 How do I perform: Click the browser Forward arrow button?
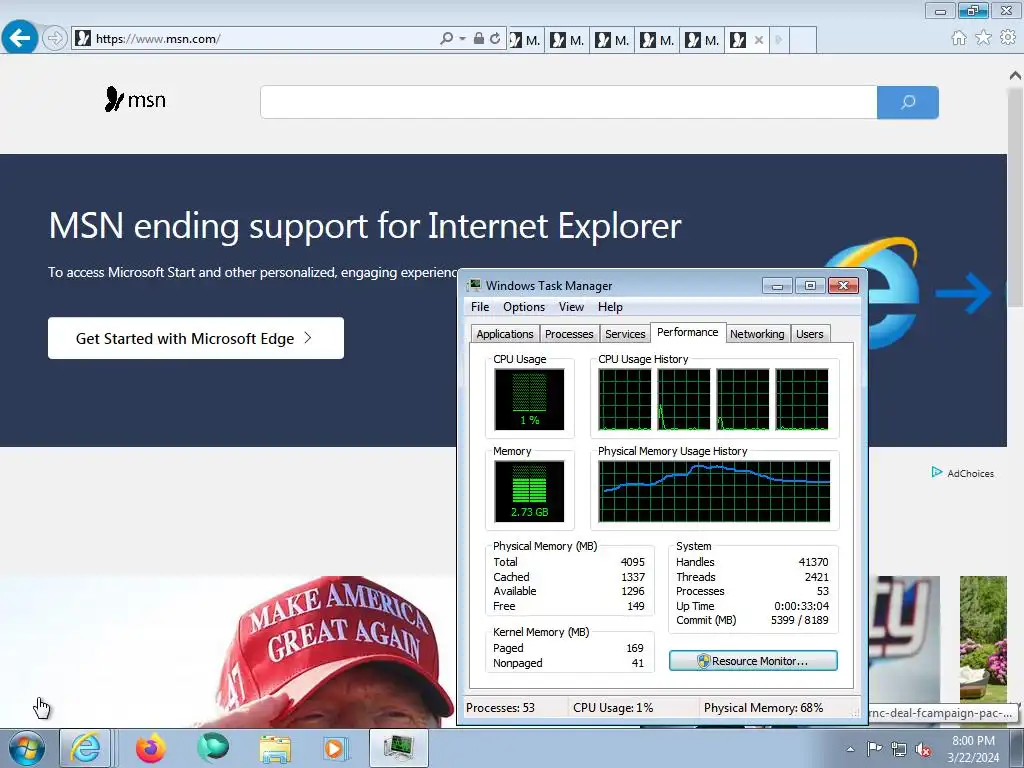point(55,39)
